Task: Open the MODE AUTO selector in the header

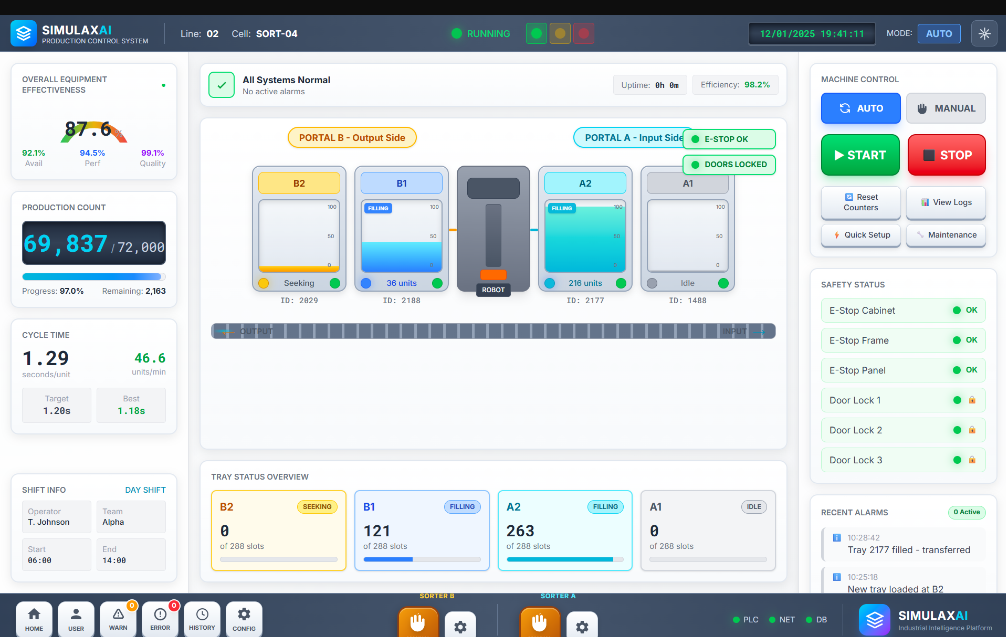Action: click(x=938, y=32)
